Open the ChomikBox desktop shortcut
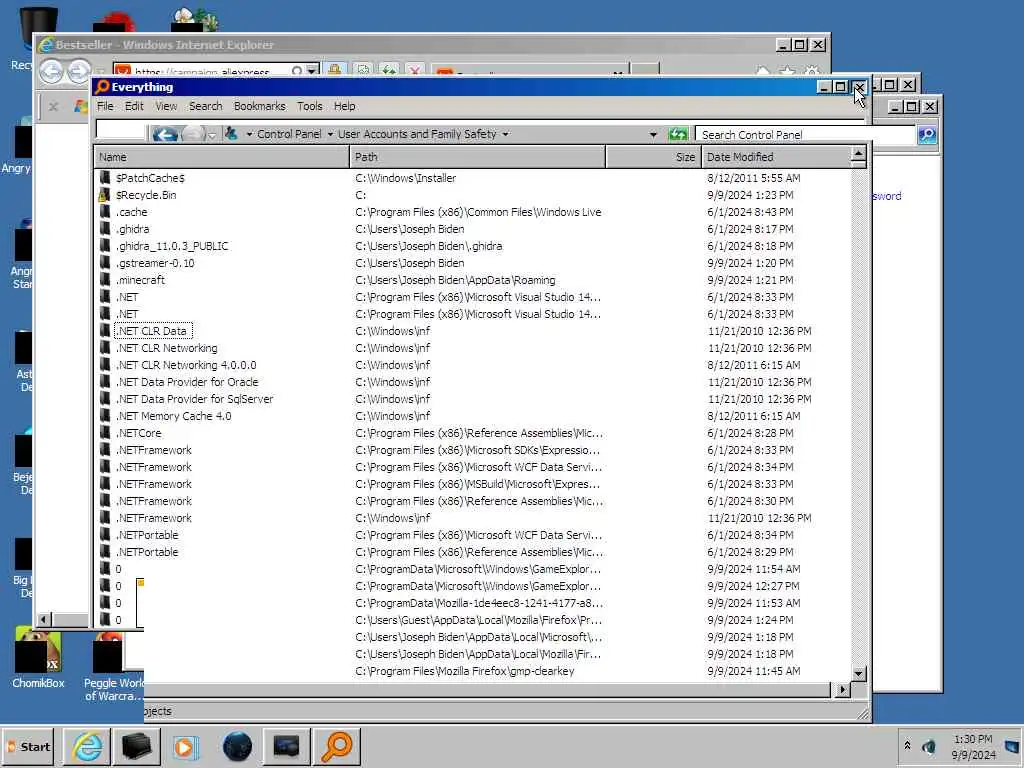The width and height of the screenshot is (1024, 768). (39, 658)
